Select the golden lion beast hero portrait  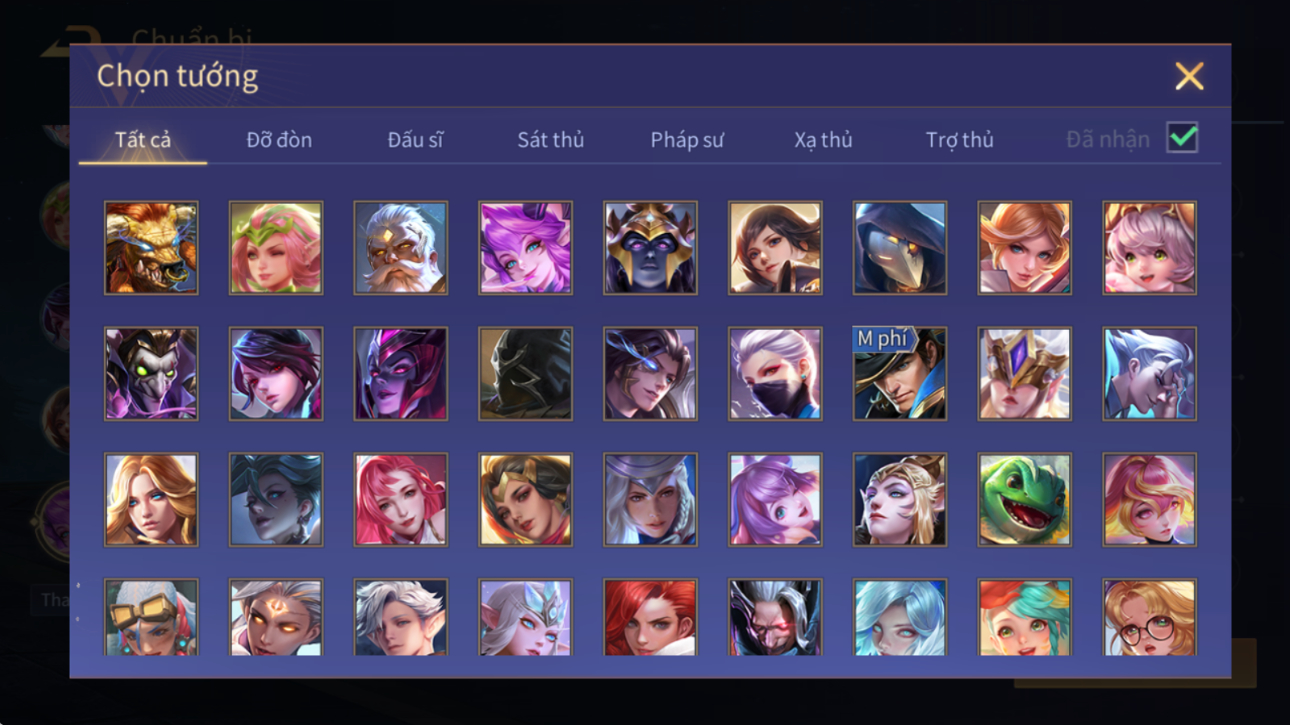[x=151, y=248]
